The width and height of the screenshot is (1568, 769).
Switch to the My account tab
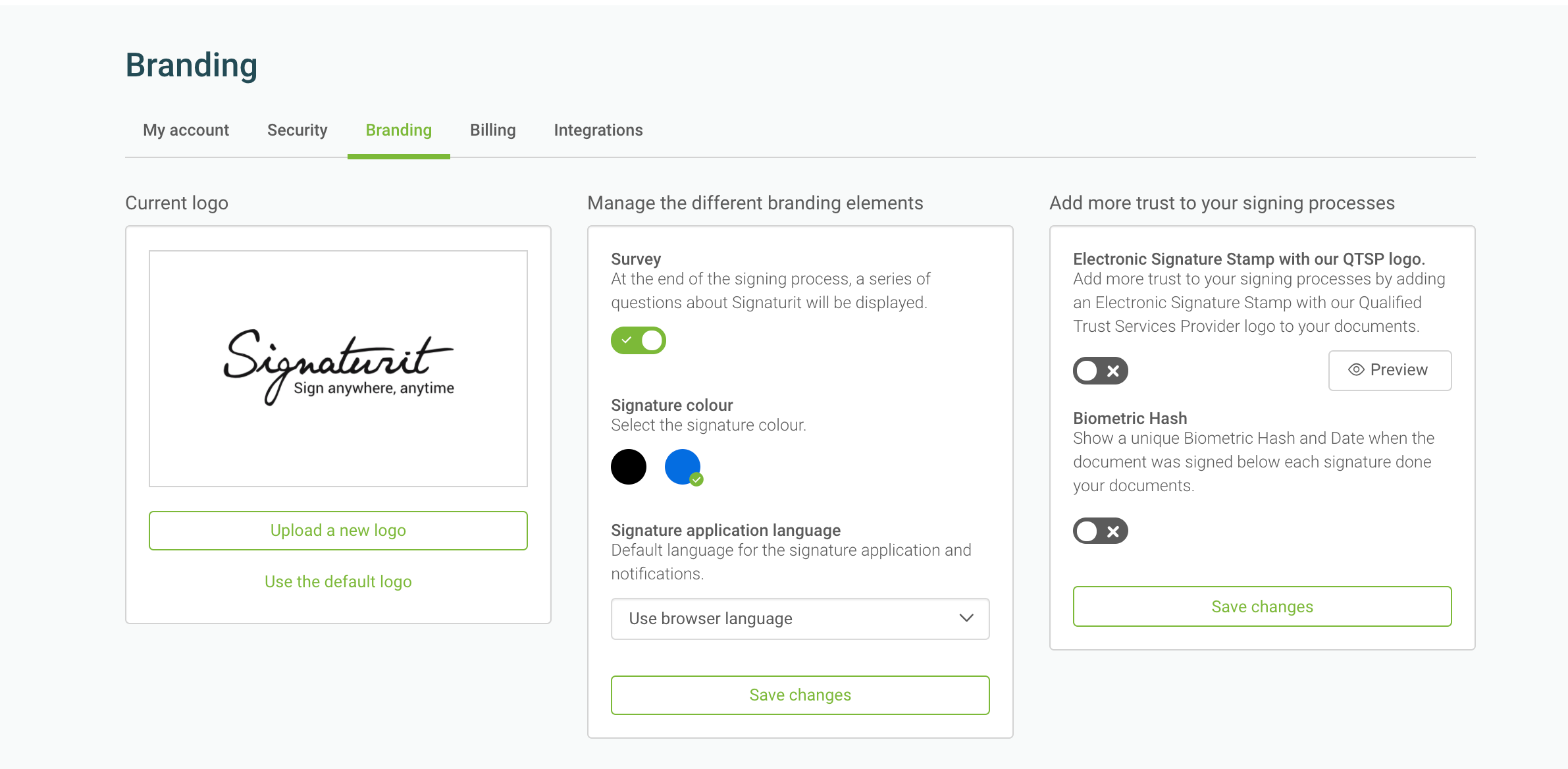pyautogui.click(x=186, y=130)
